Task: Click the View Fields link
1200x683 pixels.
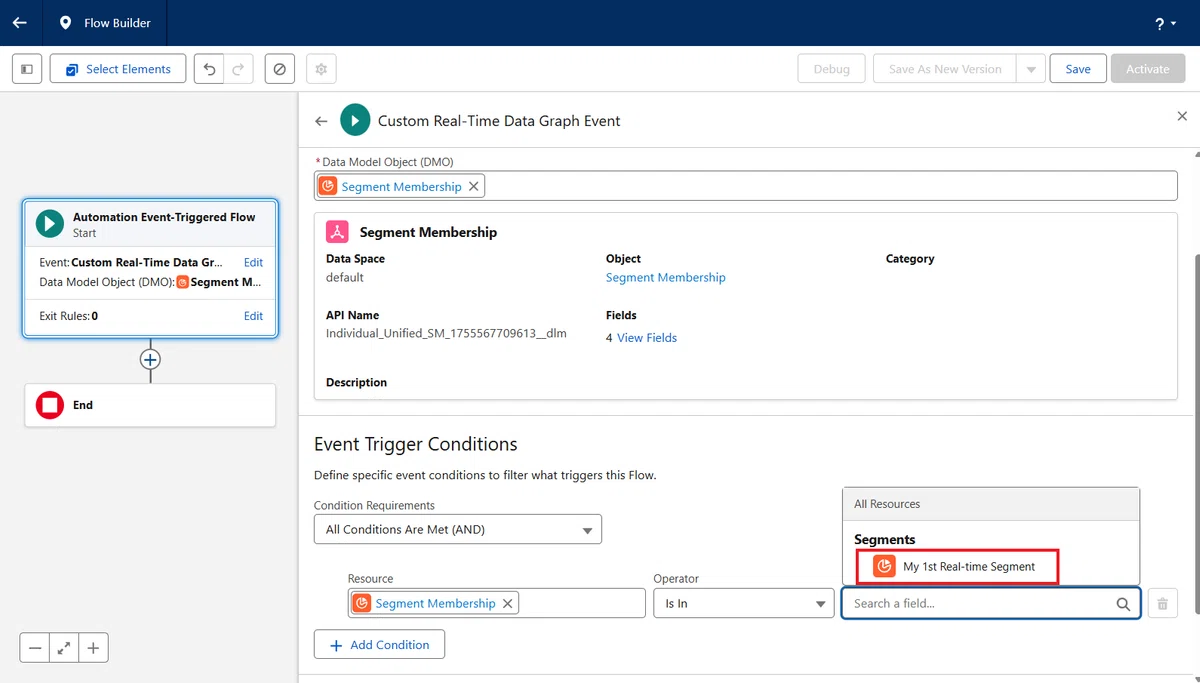Action: [x=647, y=338]
